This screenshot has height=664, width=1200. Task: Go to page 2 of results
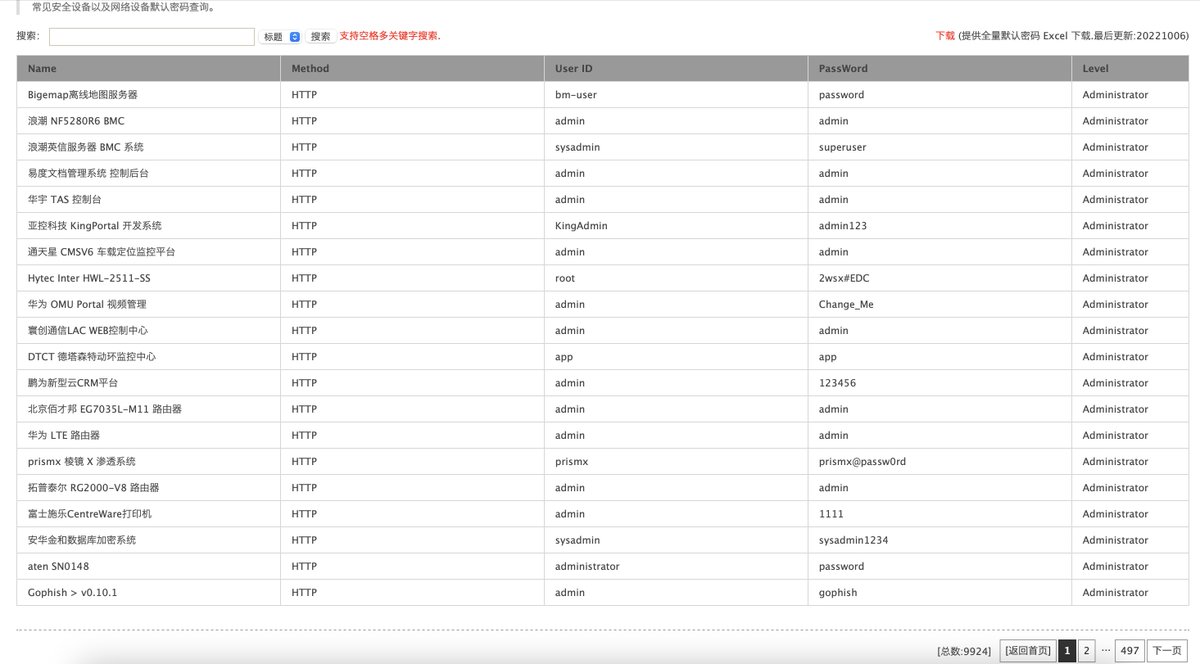[1087, 650]
